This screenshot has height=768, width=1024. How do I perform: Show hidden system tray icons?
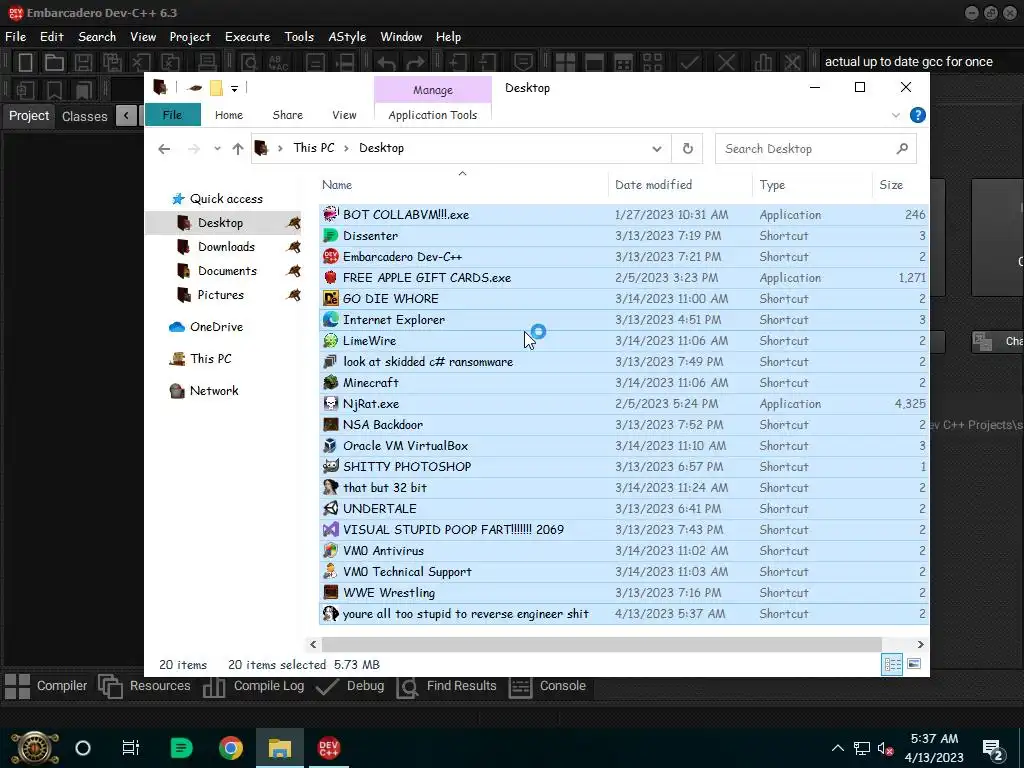[837, 748]
